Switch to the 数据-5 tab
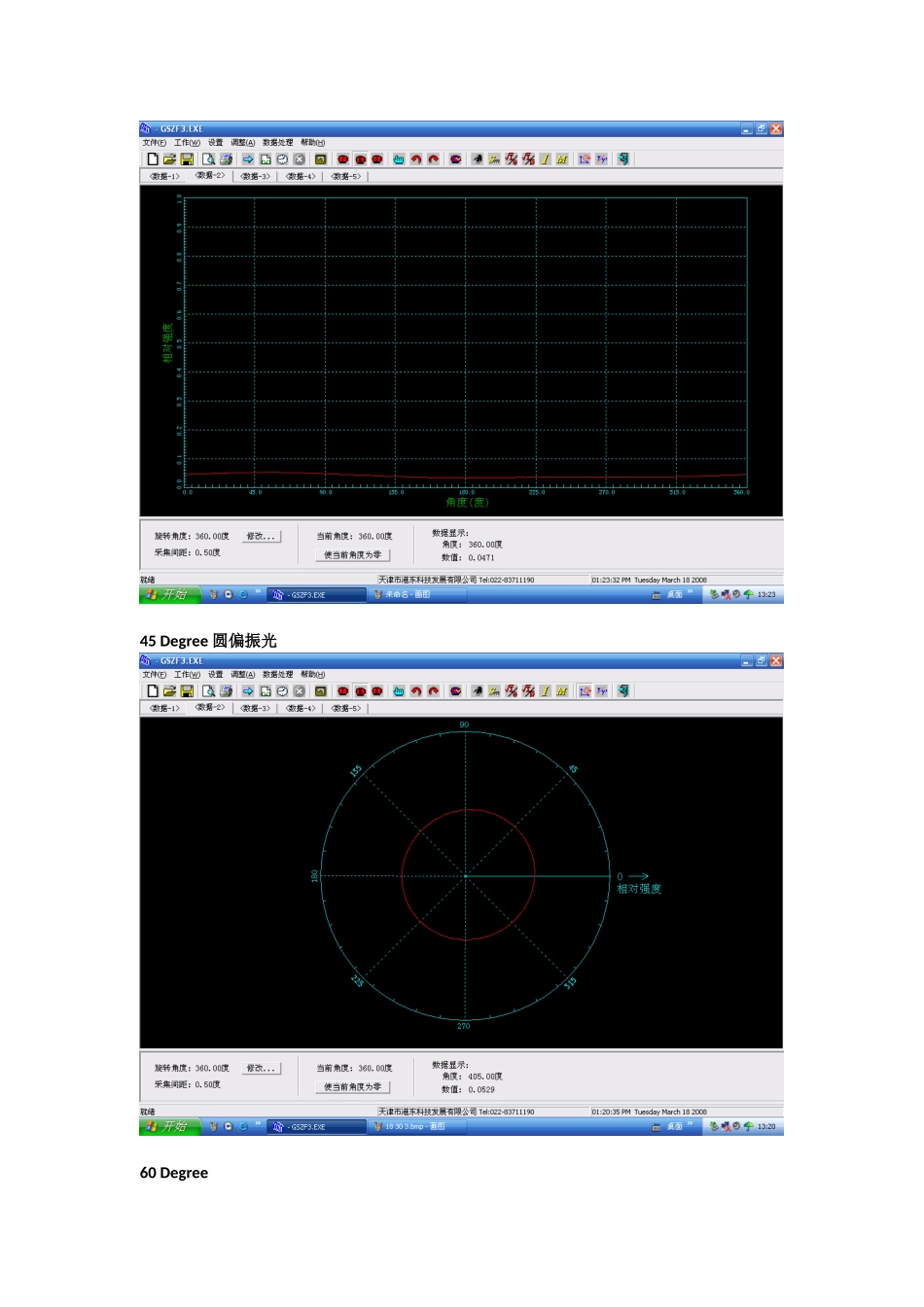924x1307 pixels. 344,175
